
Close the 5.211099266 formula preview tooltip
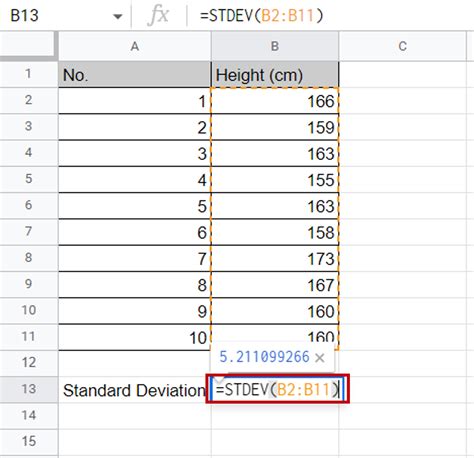(320, 358)
